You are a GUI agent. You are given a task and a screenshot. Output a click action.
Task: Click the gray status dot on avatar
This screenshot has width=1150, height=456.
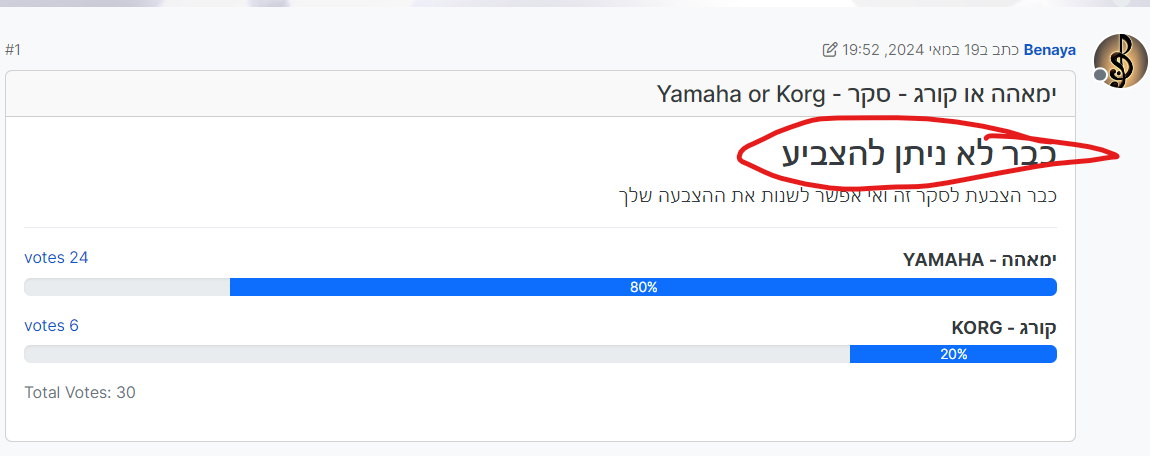coord(1099,75)
